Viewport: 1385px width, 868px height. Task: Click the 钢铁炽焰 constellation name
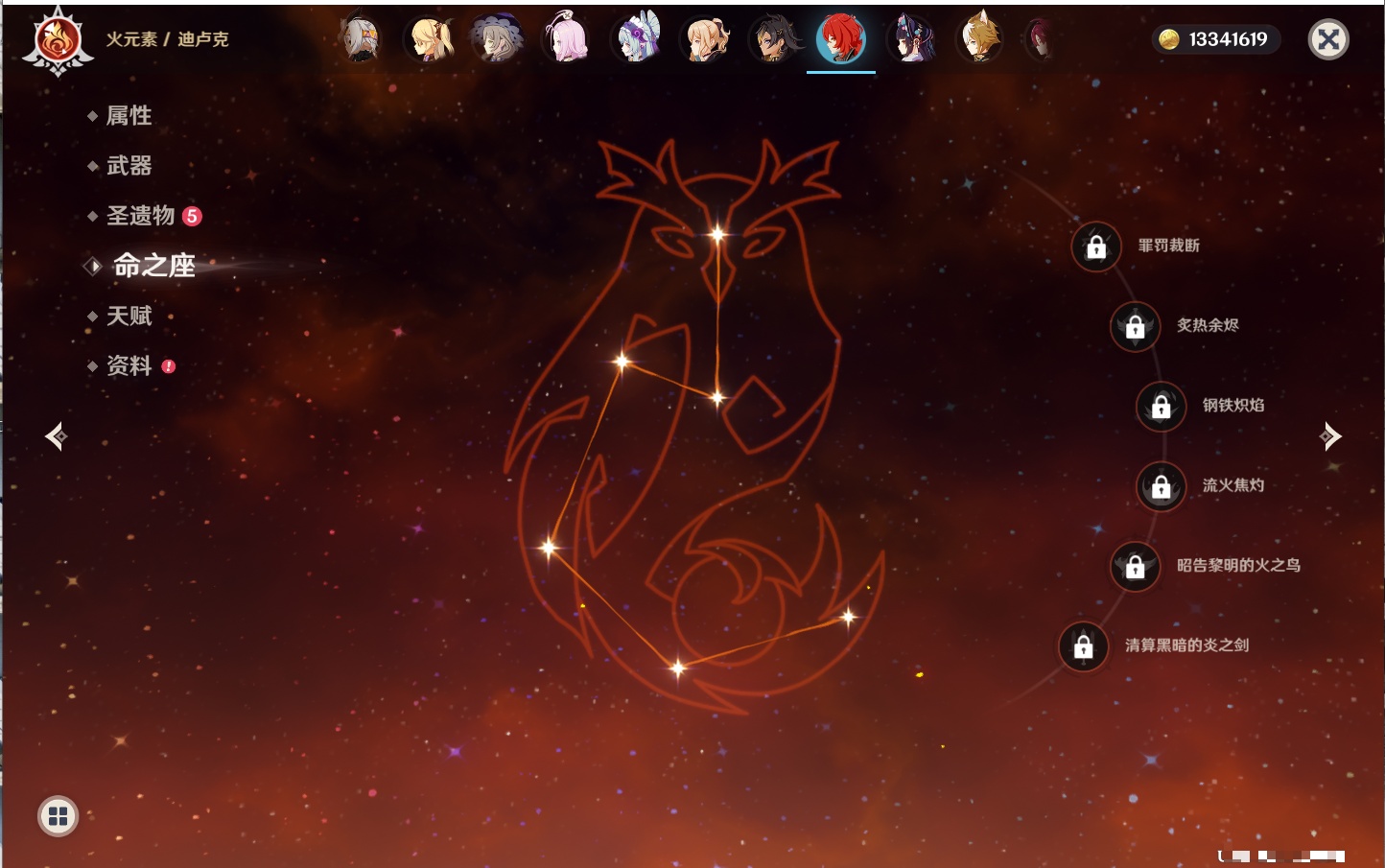point(1233,405)
